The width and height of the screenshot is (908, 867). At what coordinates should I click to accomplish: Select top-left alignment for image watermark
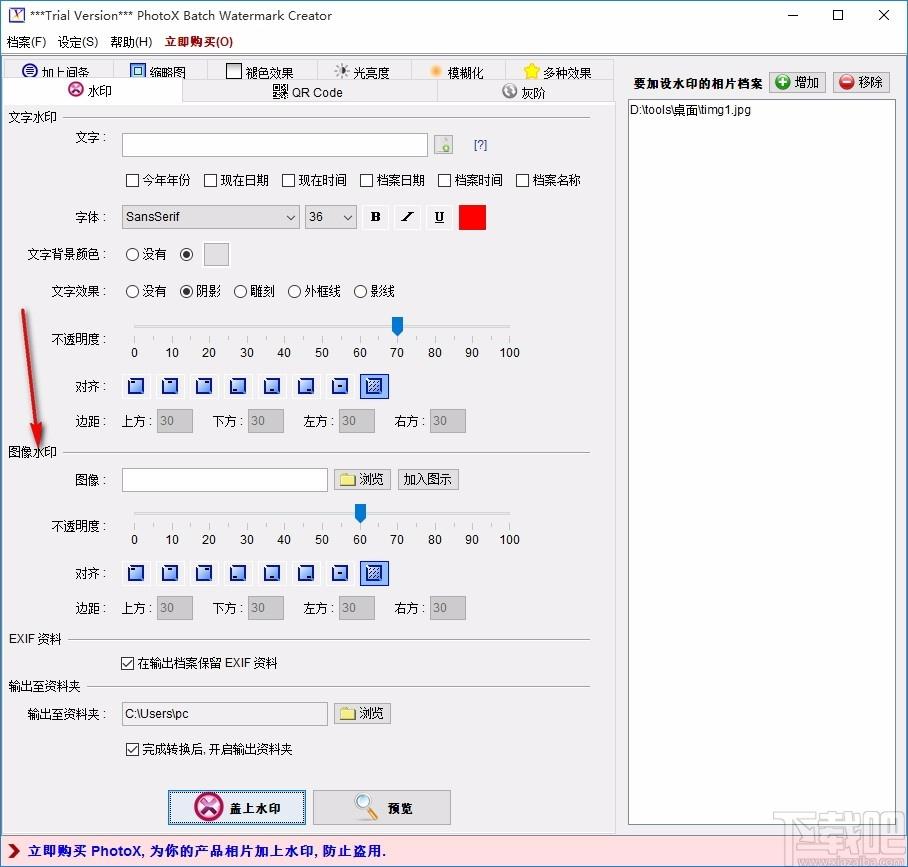coord(136,573)
